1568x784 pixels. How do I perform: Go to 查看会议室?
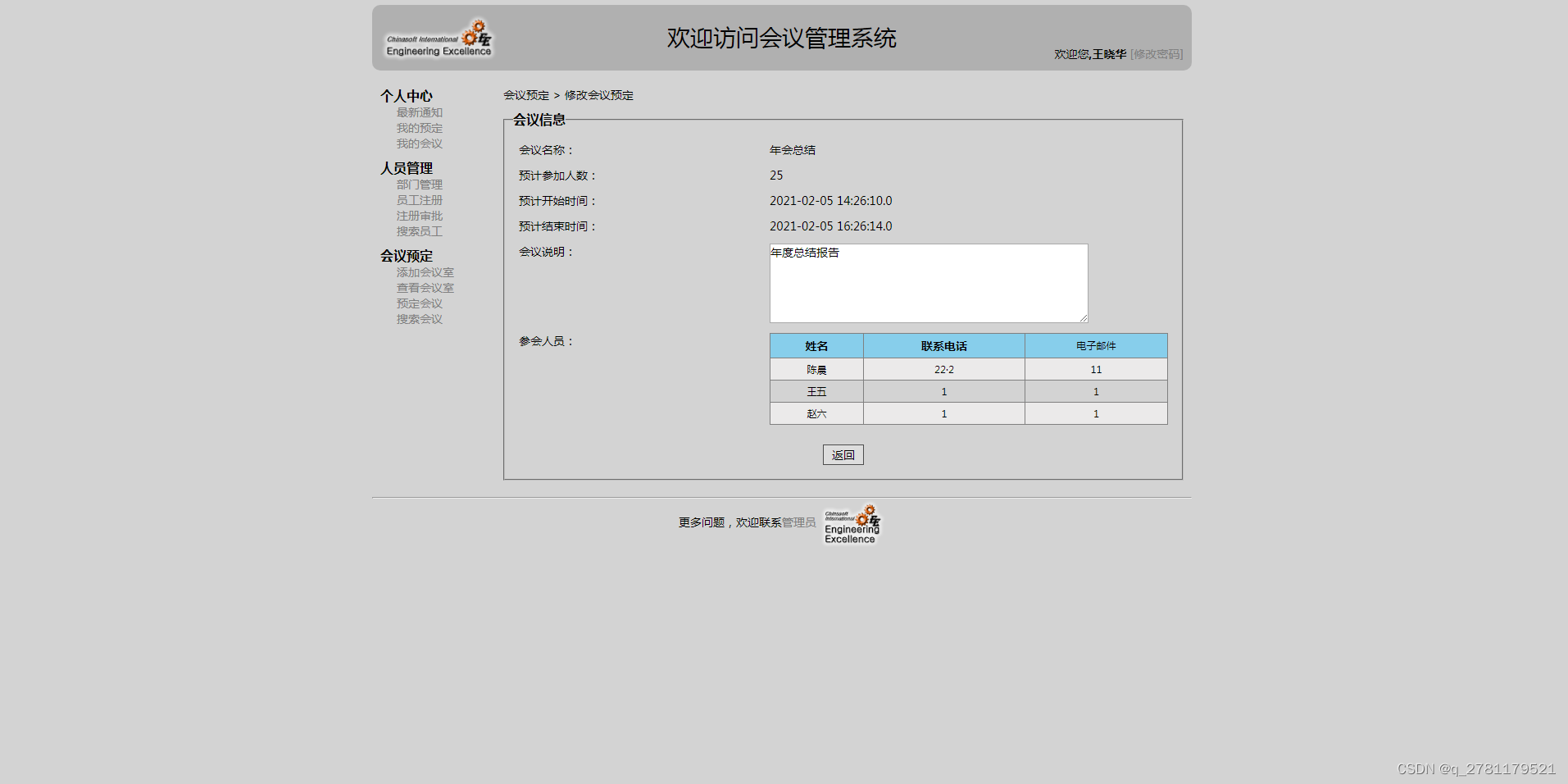point(425,288)
